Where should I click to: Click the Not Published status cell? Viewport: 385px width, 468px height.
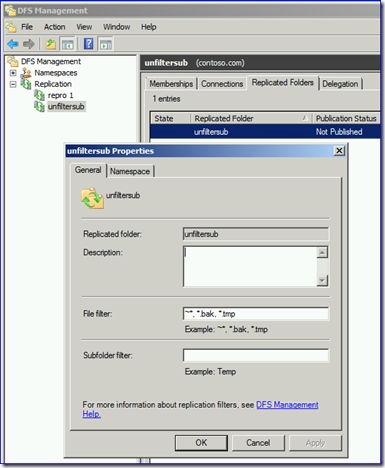[339, 132]
